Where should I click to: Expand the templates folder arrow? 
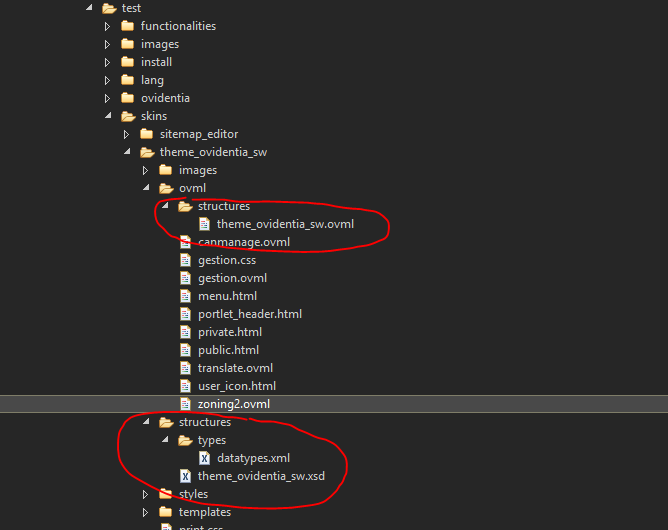click(x=146, y=512)
